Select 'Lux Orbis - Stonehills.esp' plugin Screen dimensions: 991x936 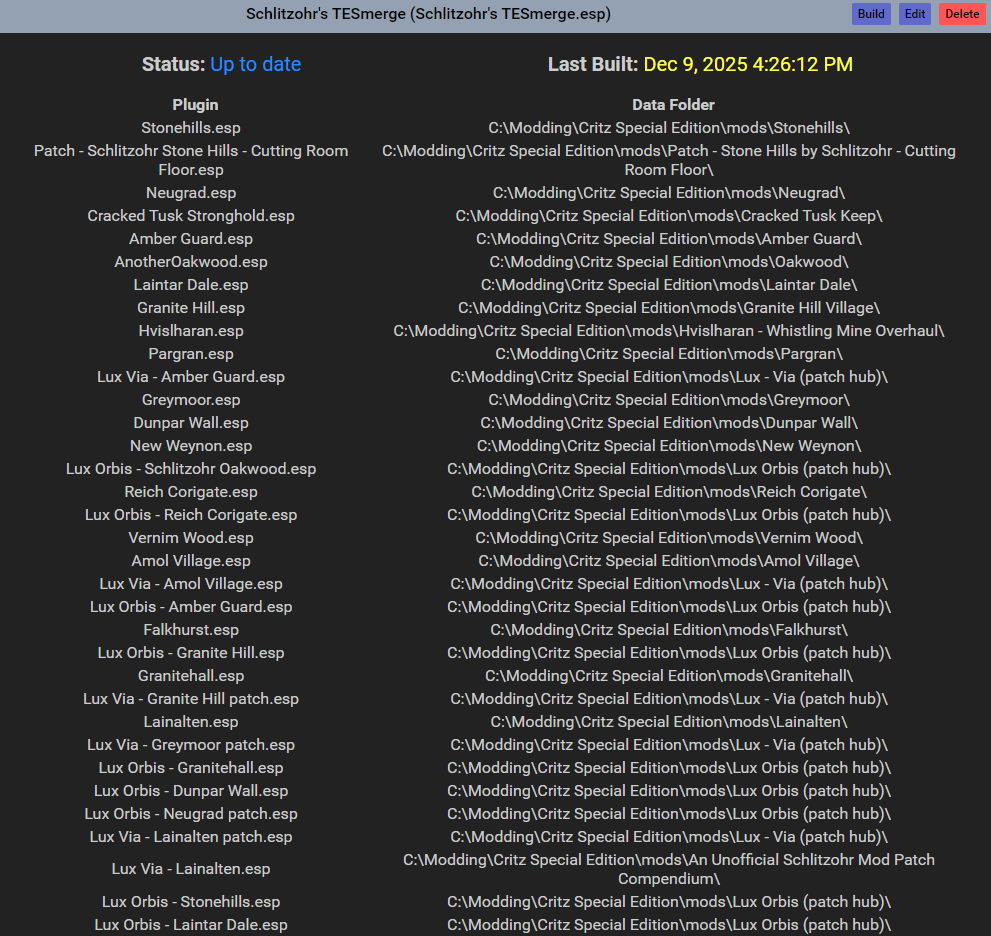(x=191, y=902)
